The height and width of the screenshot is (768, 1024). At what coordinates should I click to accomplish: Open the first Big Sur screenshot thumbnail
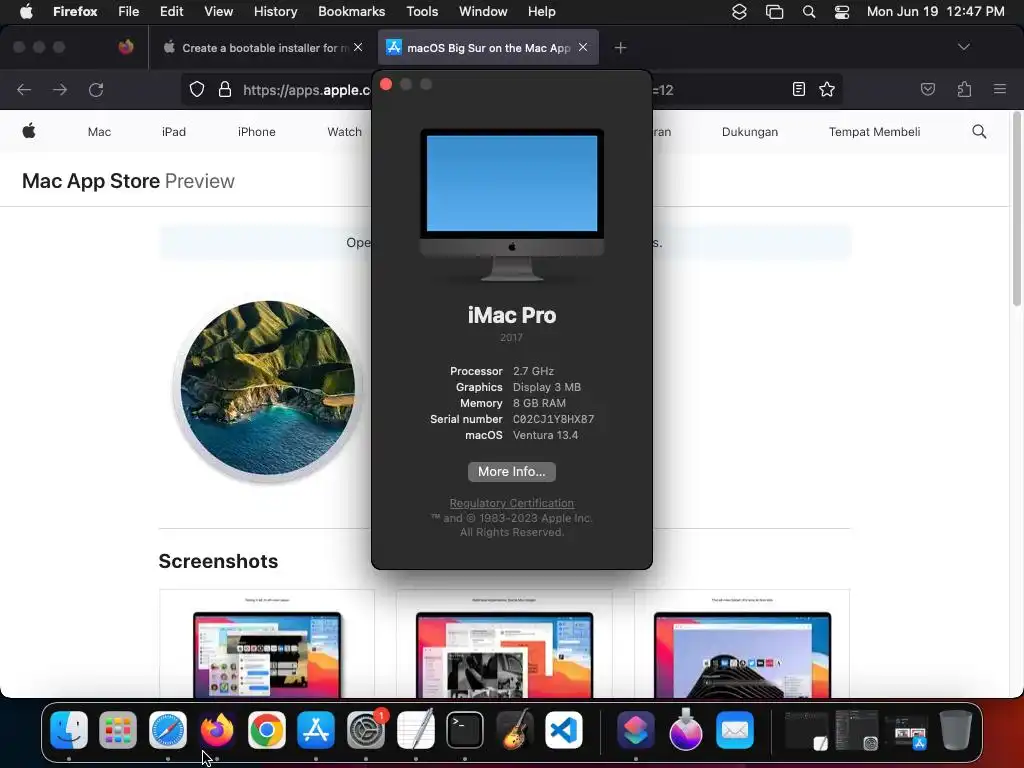[267, 644]
